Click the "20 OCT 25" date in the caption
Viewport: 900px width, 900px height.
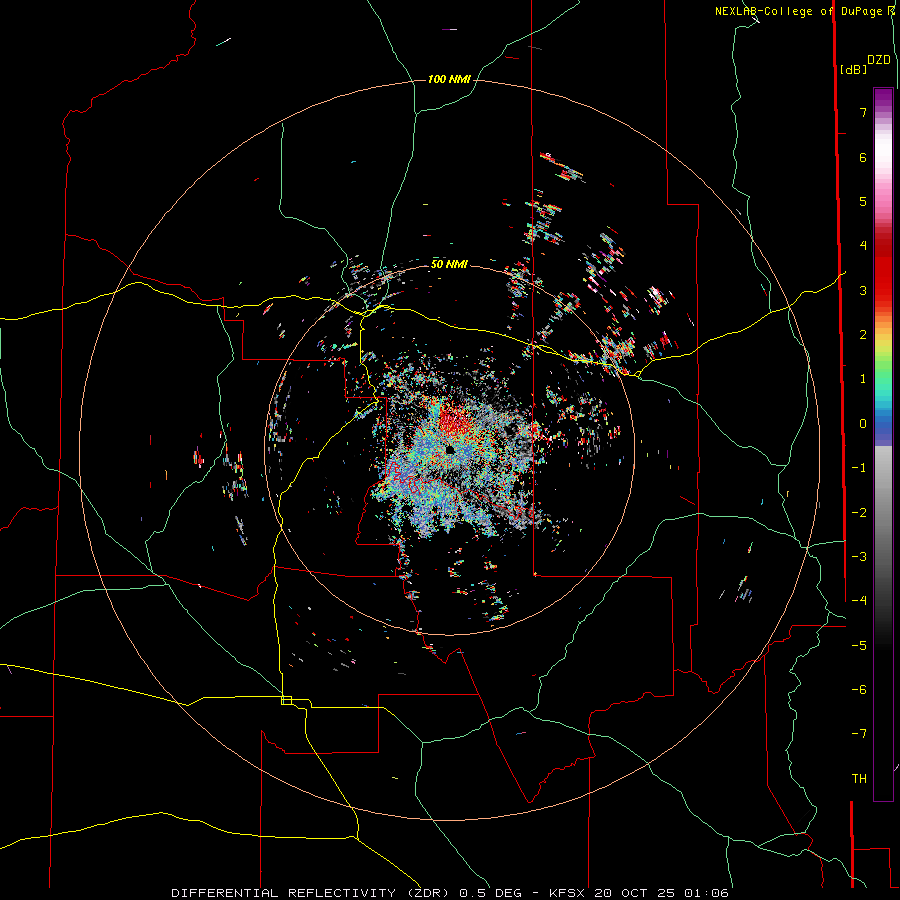point(637,893)
